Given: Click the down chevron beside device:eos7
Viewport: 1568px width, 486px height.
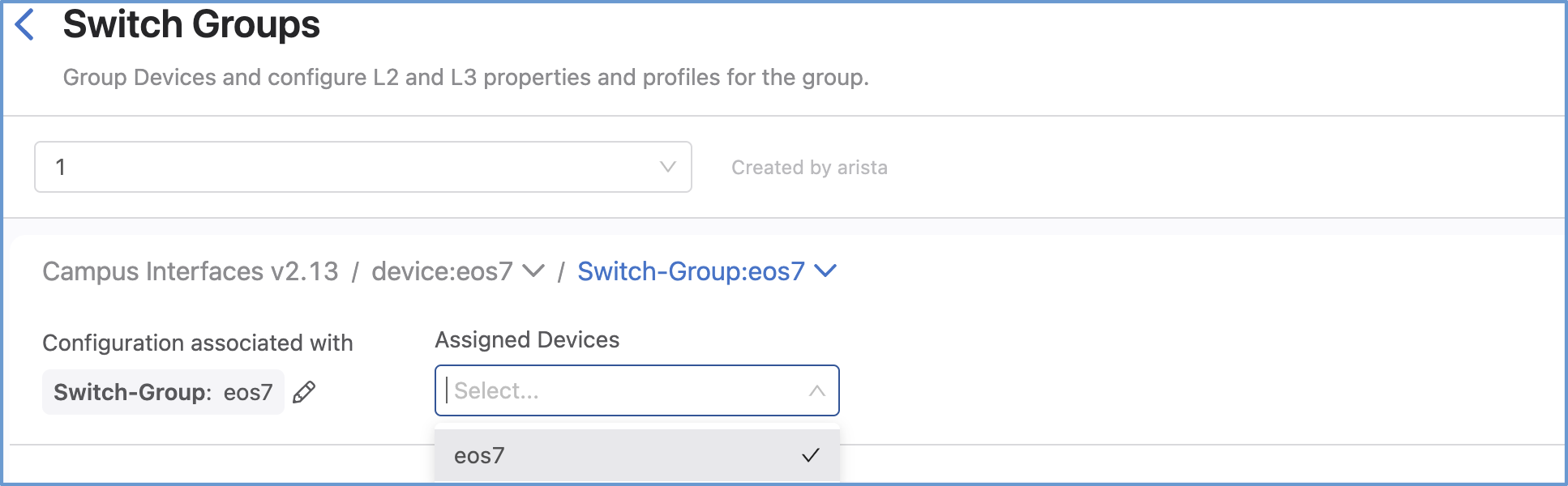Looking at the screenshot, I should pos(533,271).
